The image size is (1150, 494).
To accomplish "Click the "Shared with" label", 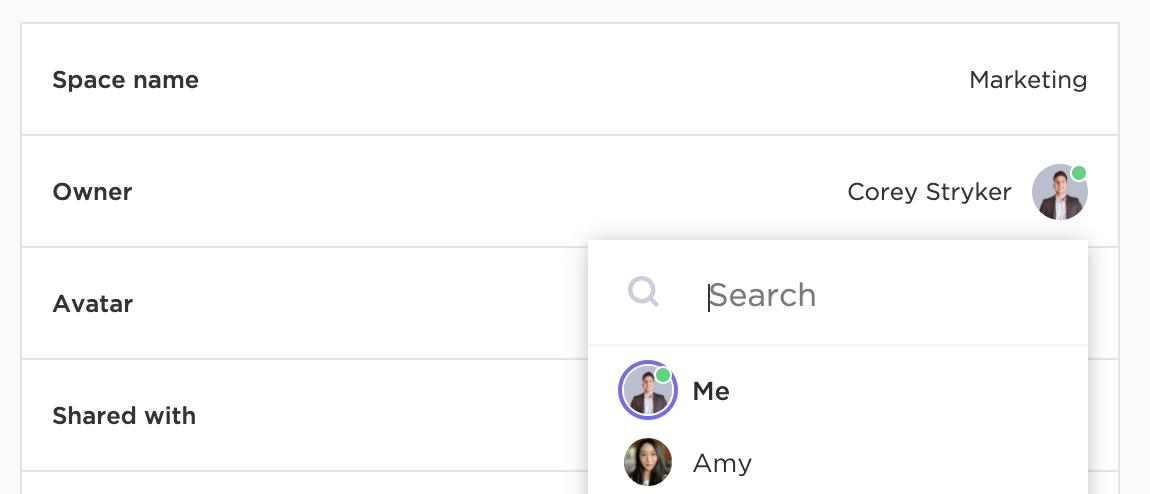I will pyautogui.click(x=124, y=416).
